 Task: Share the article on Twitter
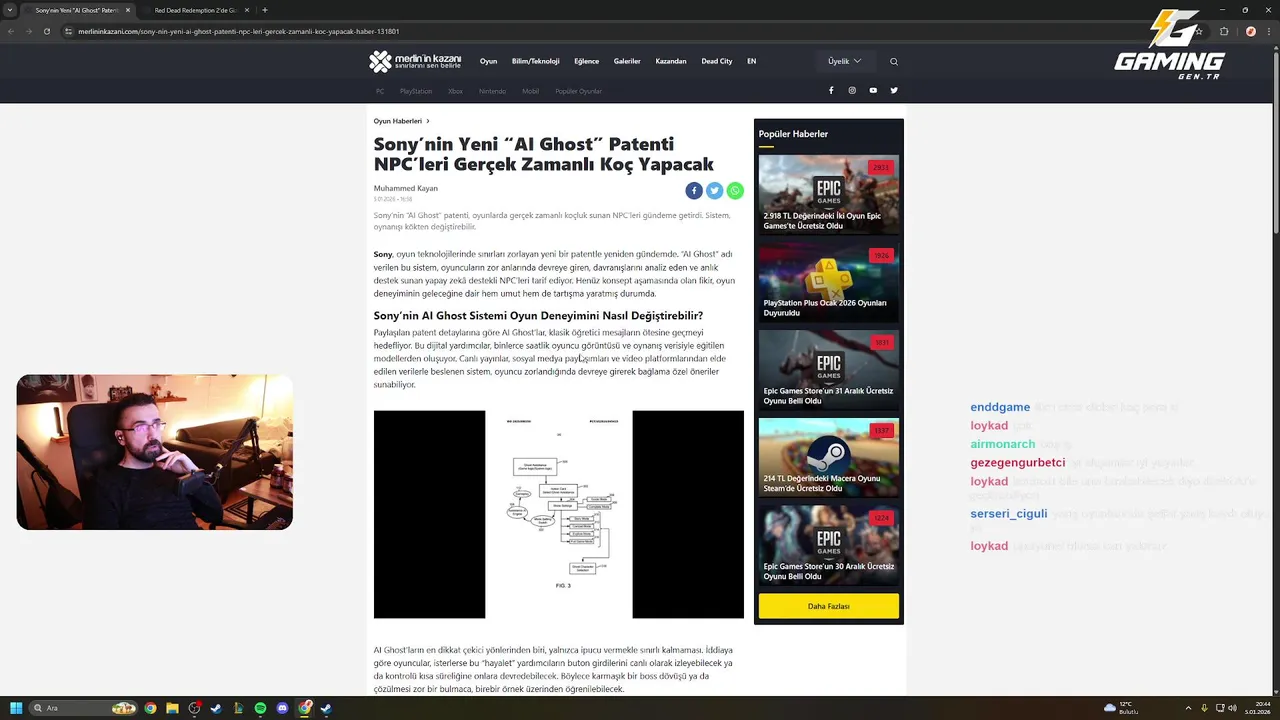tap(715, 190)
